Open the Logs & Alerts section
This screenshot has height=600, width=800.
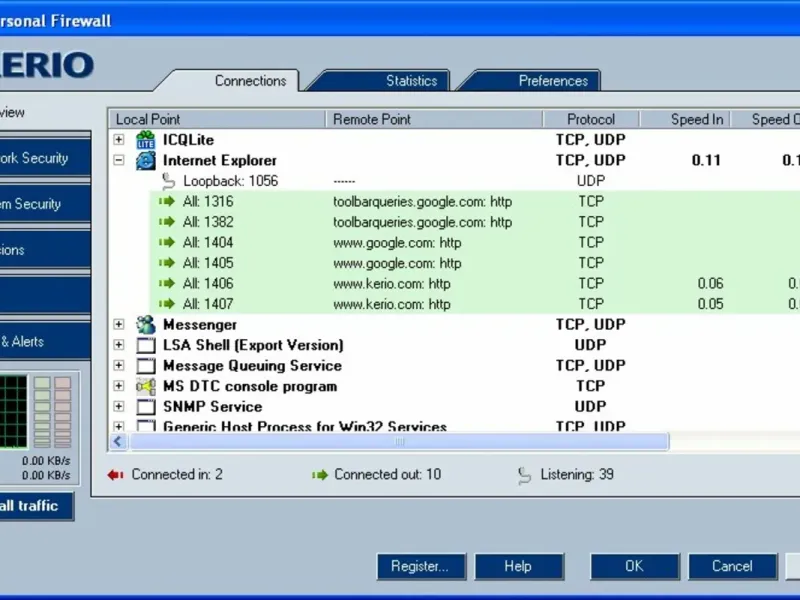click(x=45, y=341)
